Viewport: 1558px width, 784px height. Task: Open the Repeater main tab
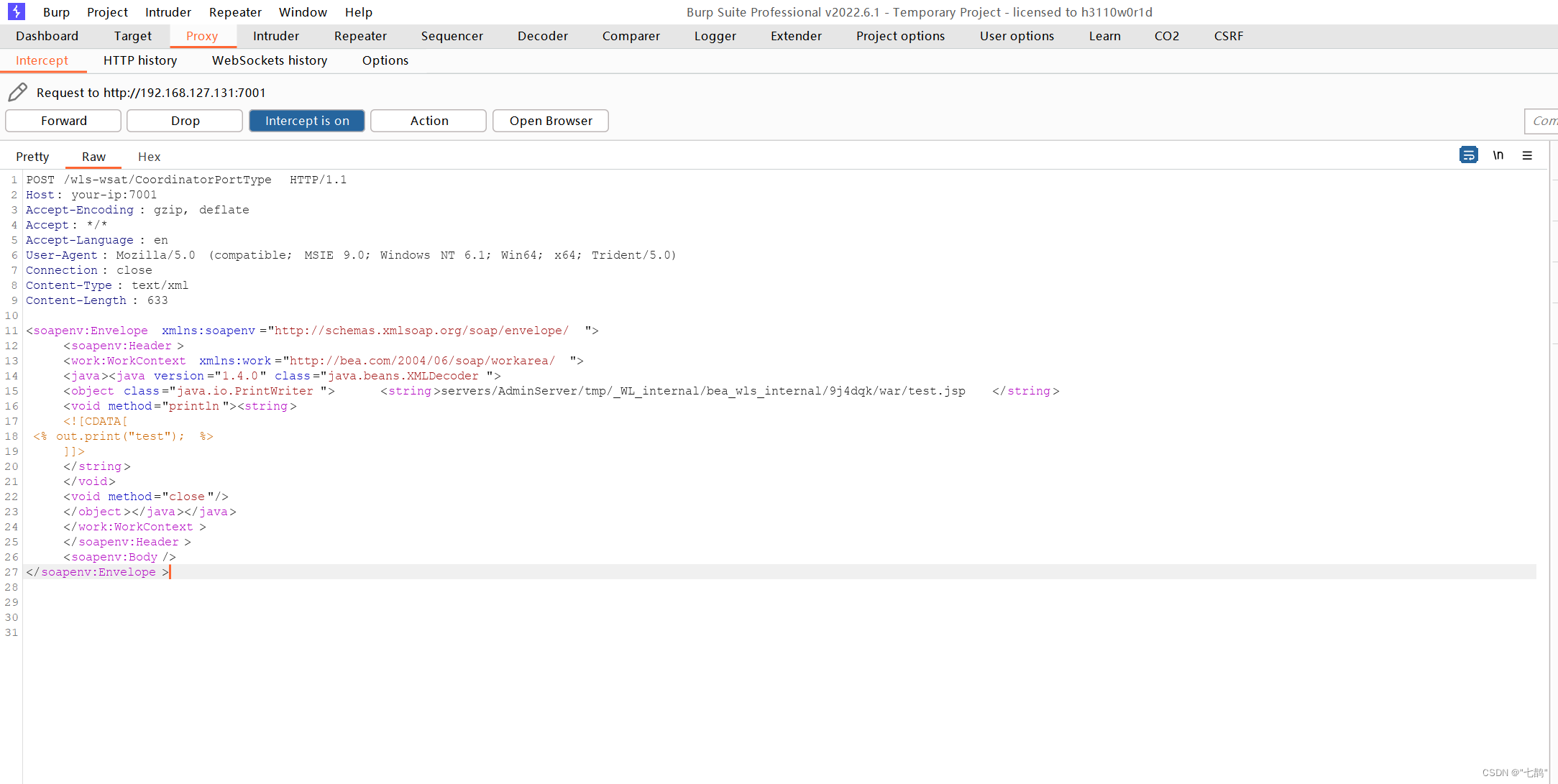click(x=360, y=36)
